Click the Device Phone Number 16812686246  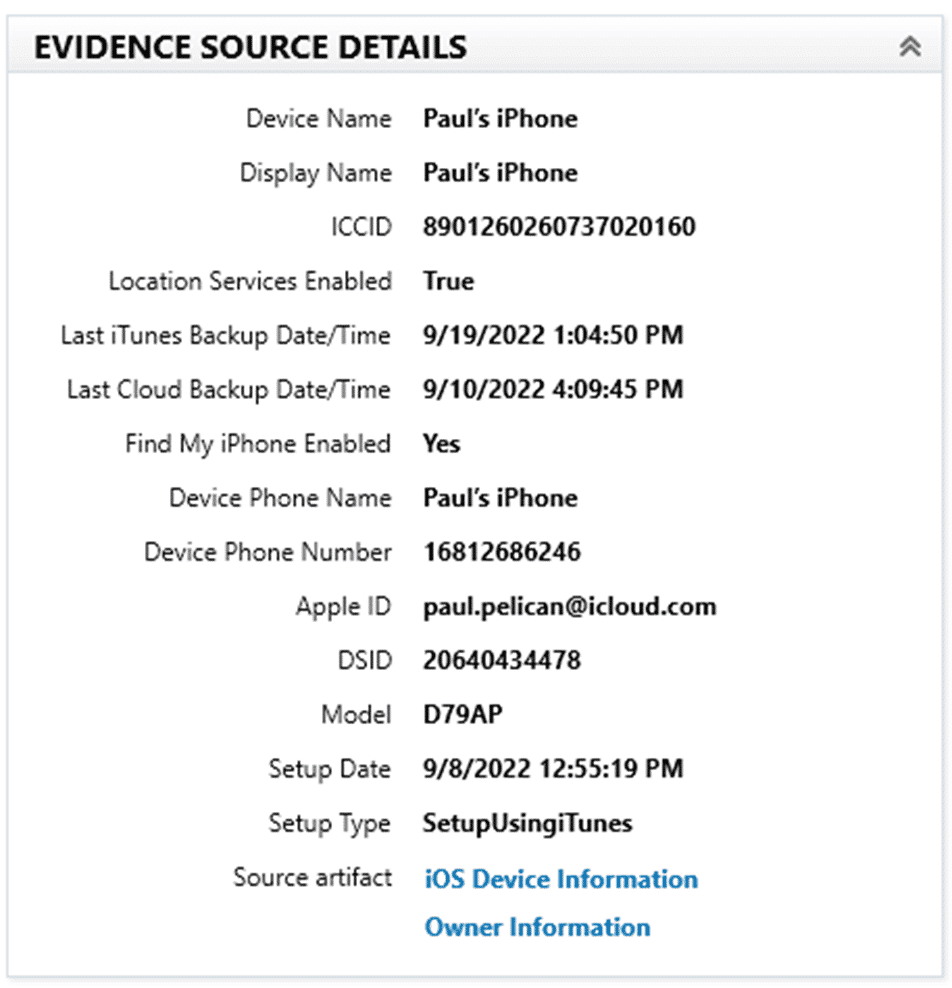[x=502, y=553]
